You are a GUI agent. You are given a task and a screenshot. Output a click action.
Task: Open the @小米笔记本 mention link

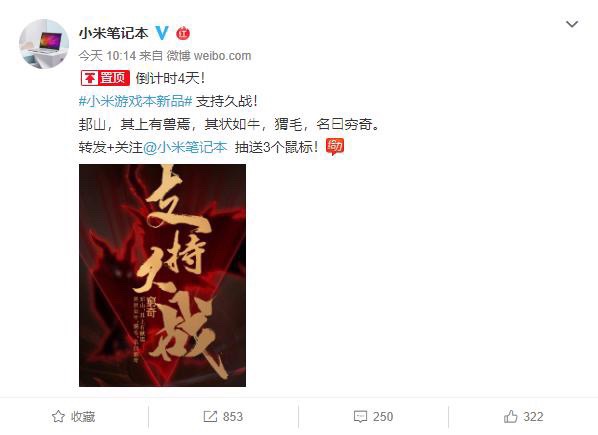[185, 147]
